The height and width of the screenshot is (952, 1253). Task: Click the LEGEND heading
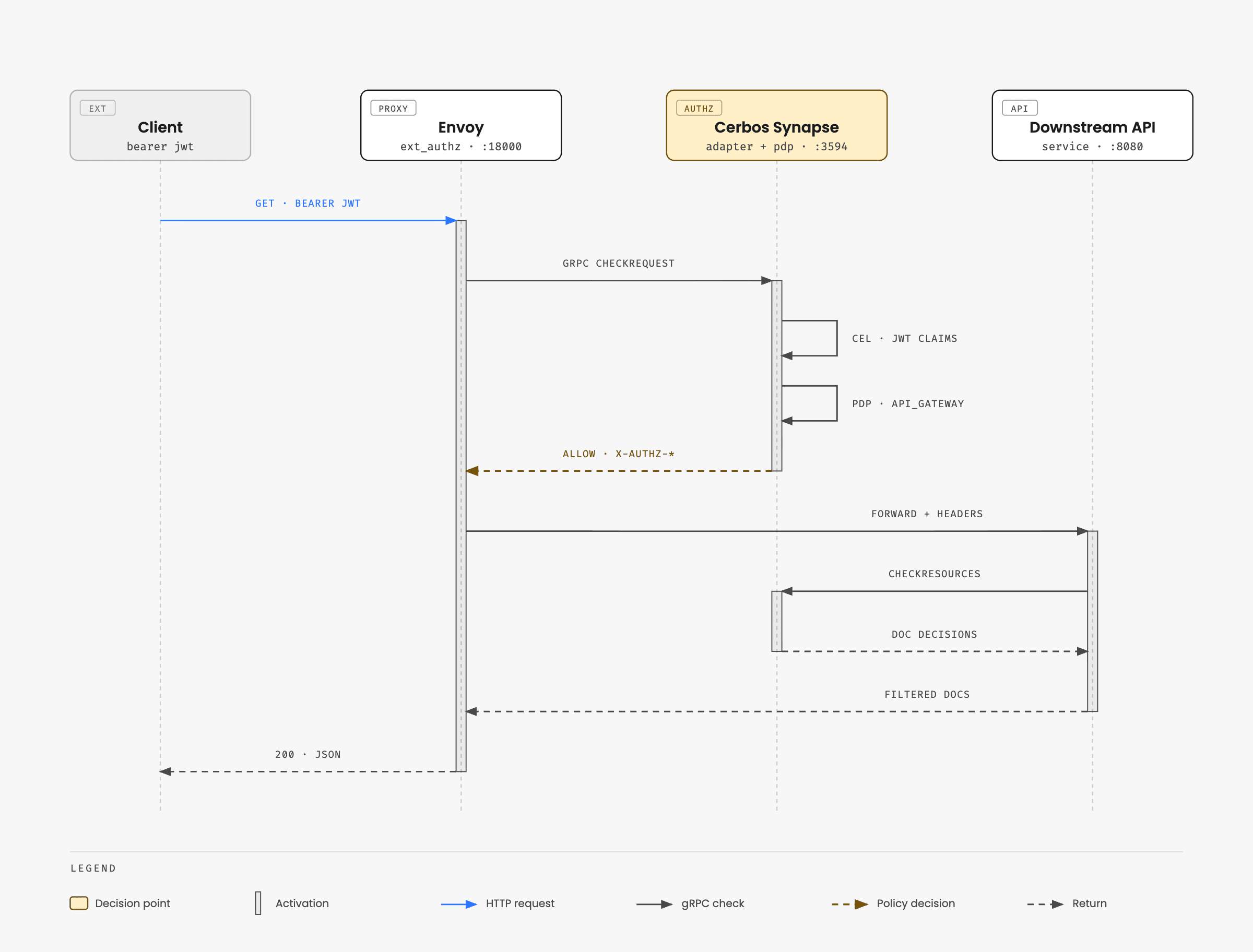pyautogui.click(x=93, y=868)
